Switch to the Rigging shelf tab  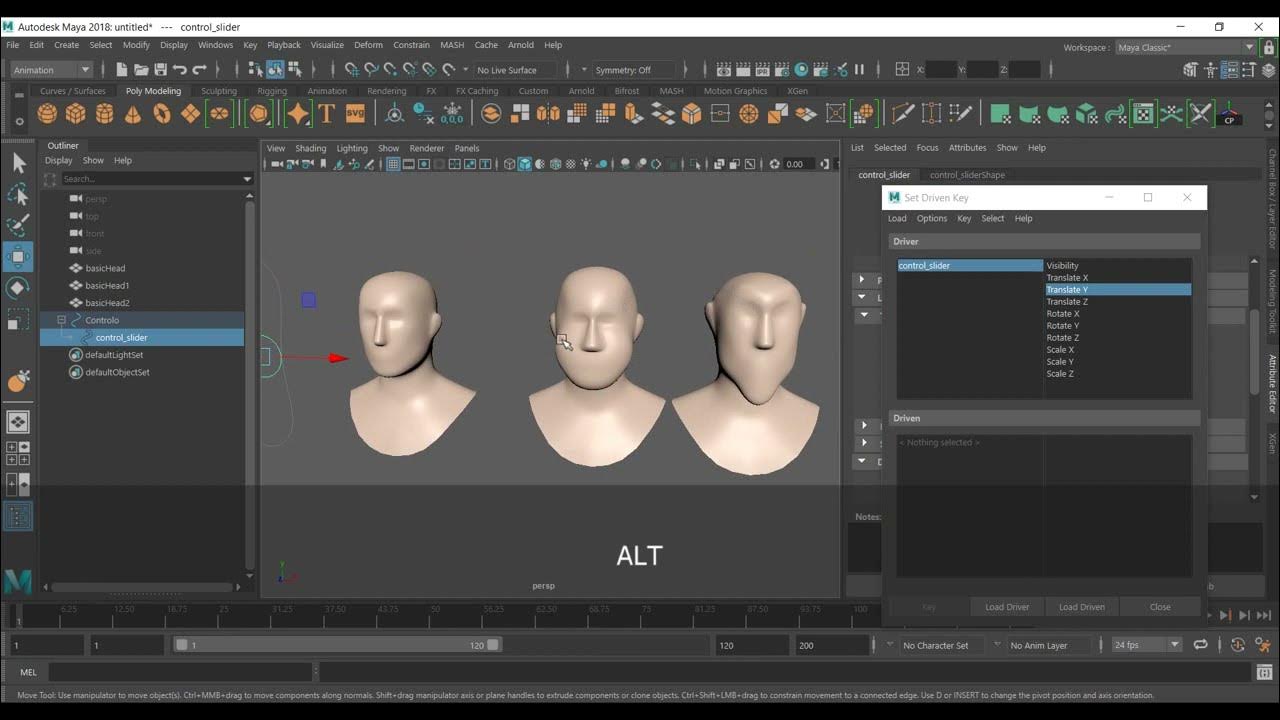tap(271, 91)
